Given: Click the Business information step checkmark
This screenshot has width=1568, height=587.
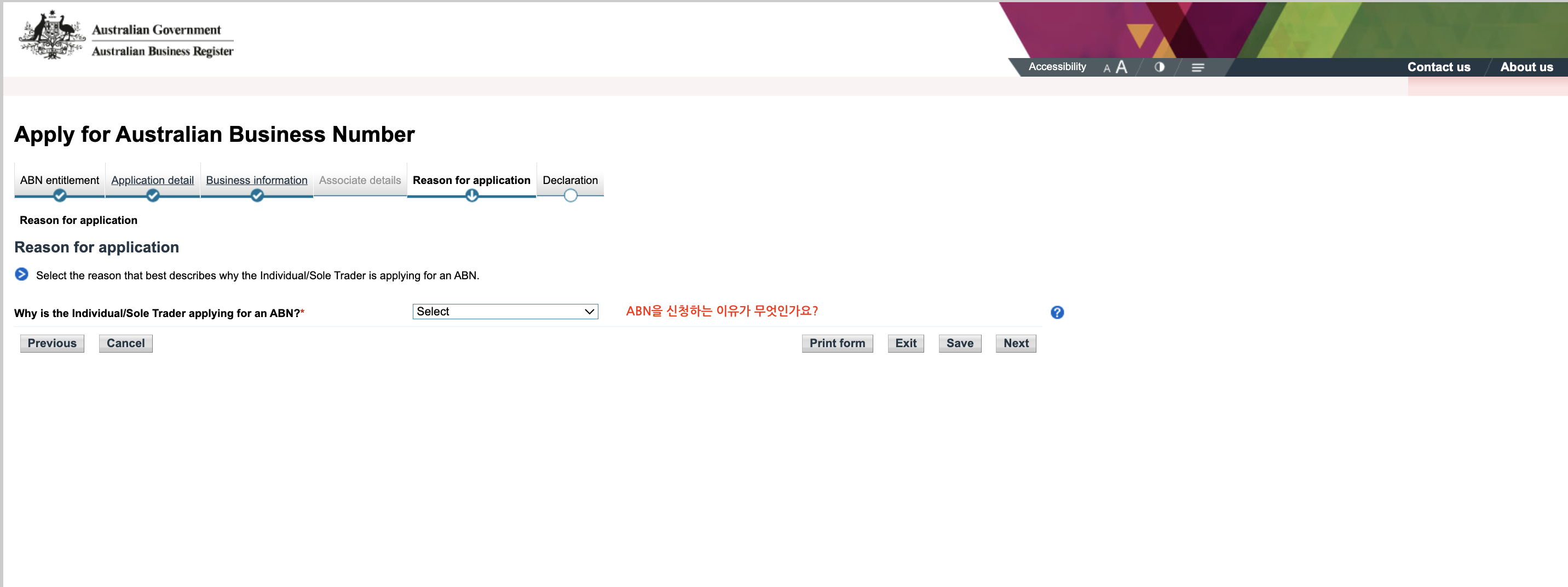Looking at the screenshot, I should click(x=257, y=195).
